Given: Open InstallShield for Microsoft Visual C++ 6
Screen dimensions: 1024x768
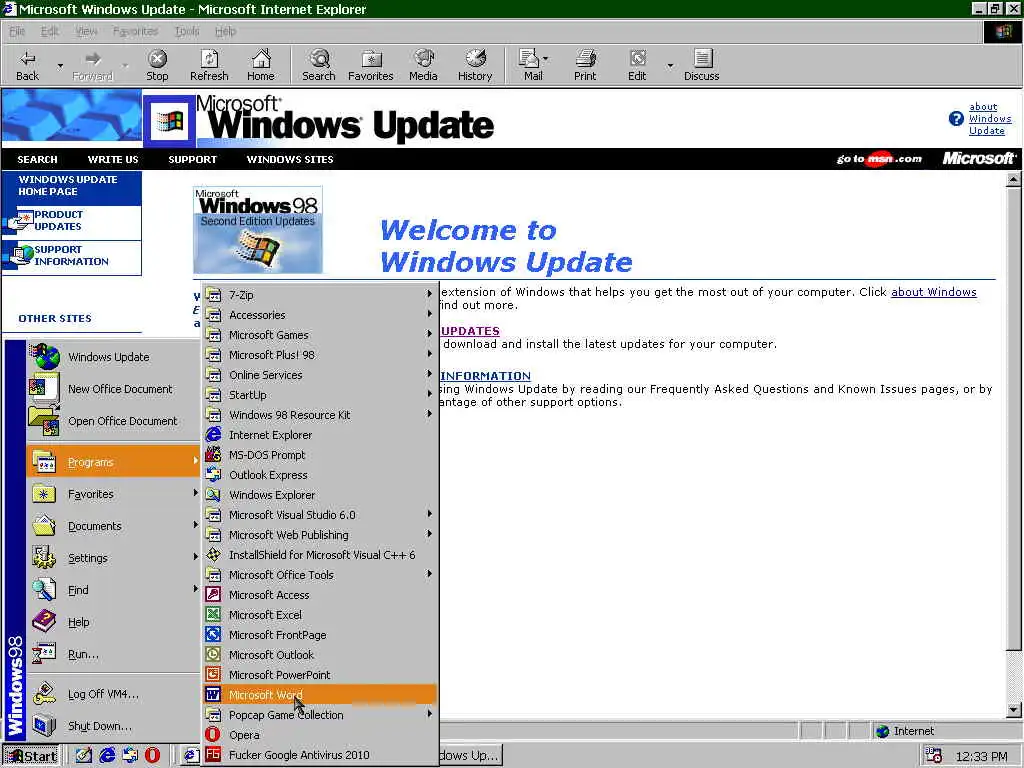Looking at the screenshot, I should pos(320,555).
